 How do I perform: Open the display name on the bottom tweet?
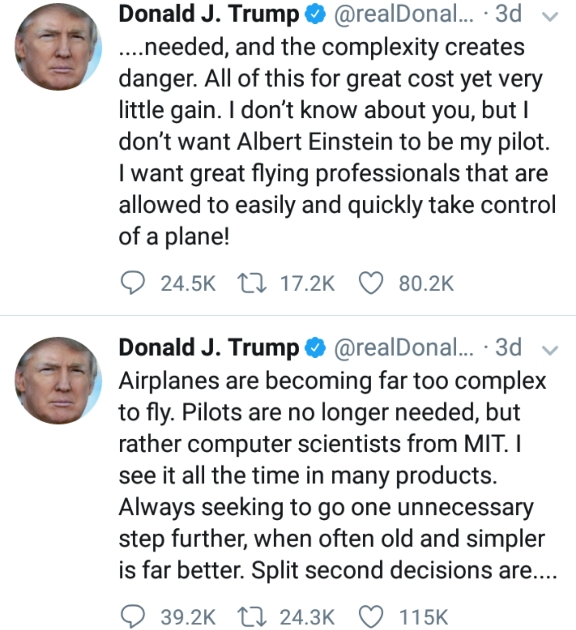click(209, 348)
